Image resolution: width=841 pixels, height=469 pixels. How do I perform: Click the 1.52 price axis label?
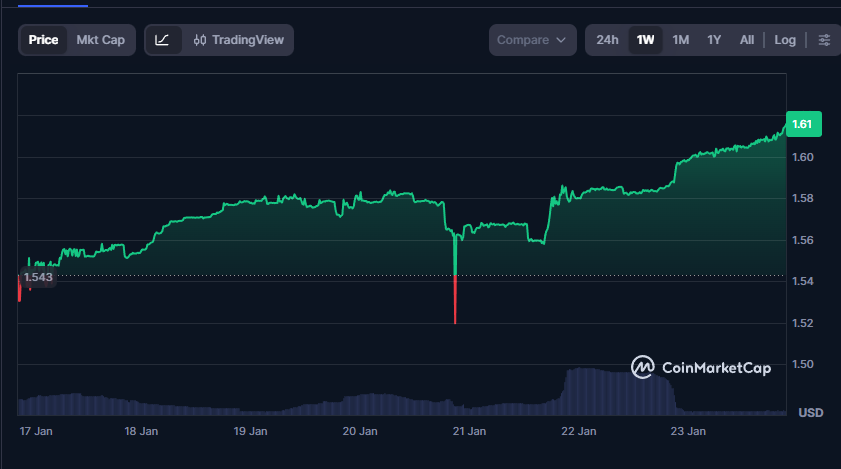[803, 323]
